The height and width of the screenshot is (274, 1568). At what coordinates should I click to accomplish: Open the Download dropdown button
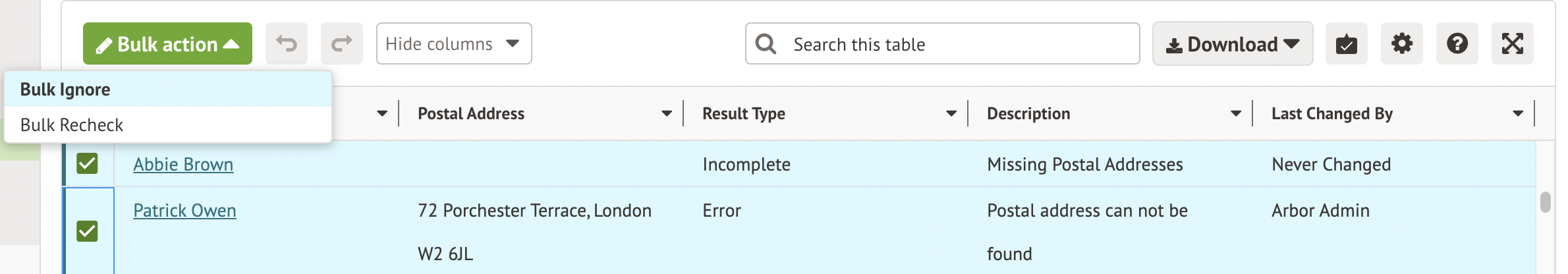pos(1233,44)
